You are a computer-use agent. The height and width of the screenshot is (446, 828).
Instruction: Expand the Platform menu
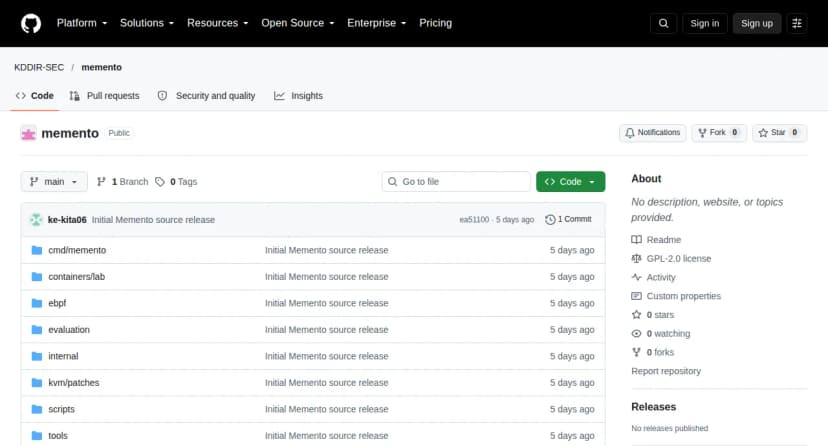(82, 23)
